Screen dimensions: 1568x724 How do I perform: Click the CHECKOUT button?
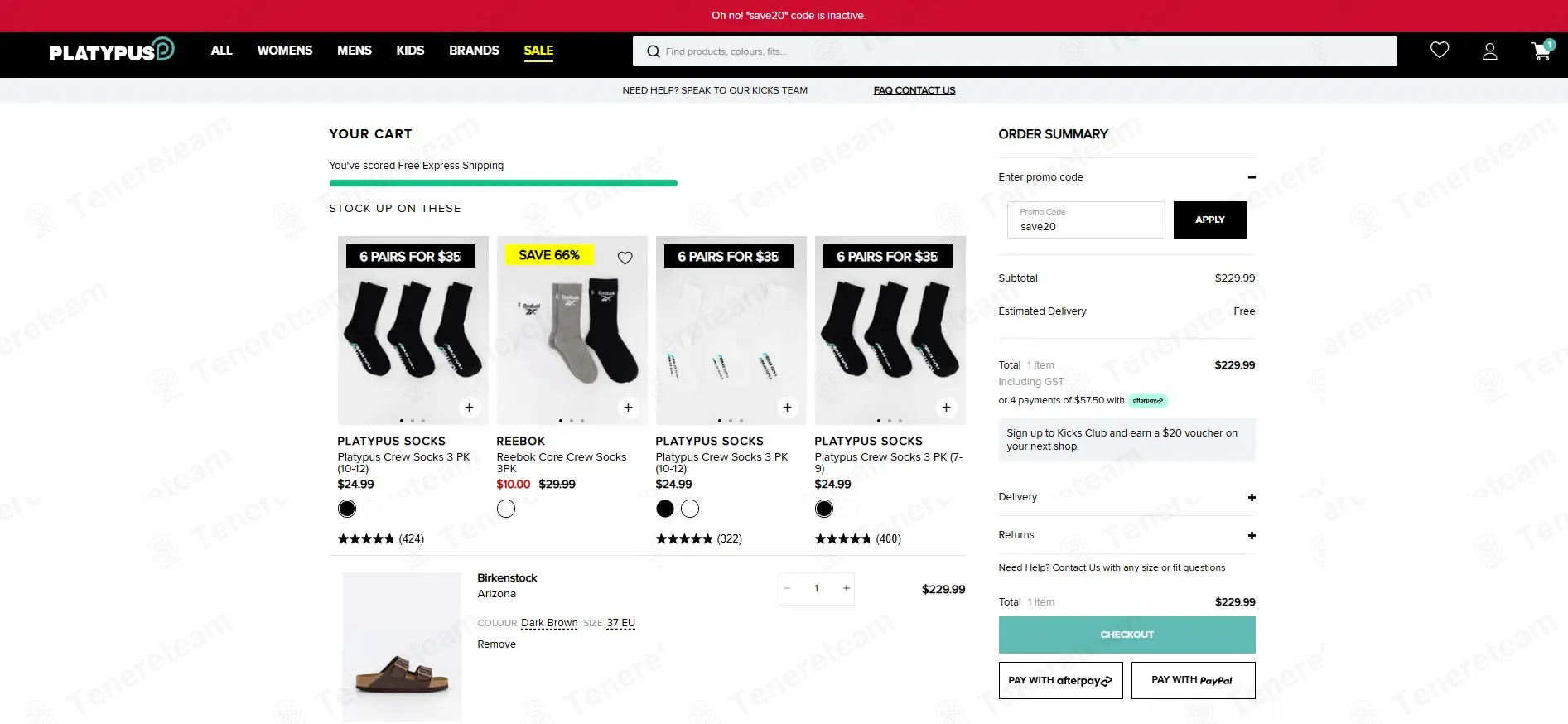click(x=1127, y=635)
